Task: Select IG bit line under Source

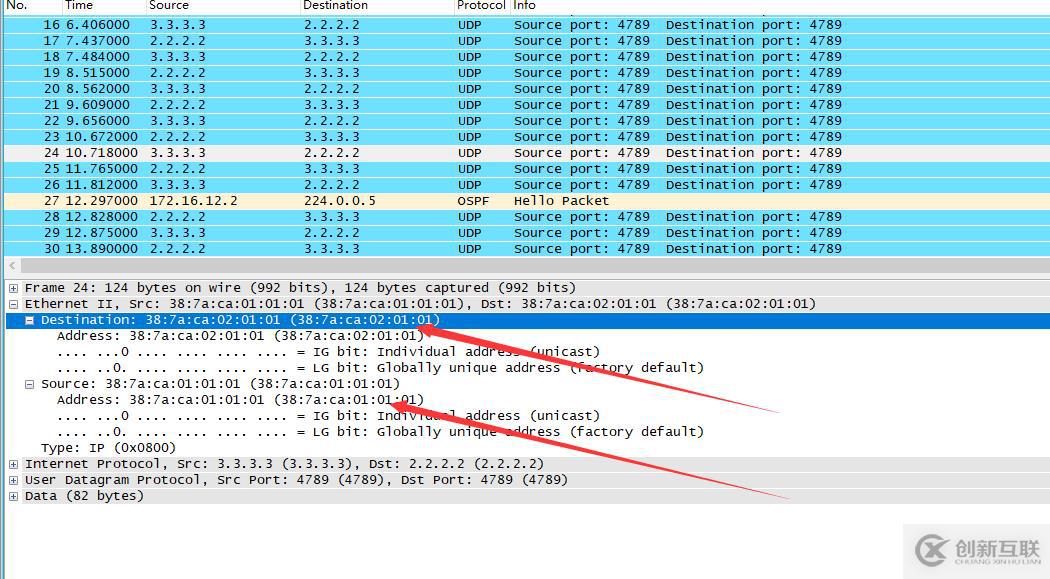Action: tap(328, 416)
